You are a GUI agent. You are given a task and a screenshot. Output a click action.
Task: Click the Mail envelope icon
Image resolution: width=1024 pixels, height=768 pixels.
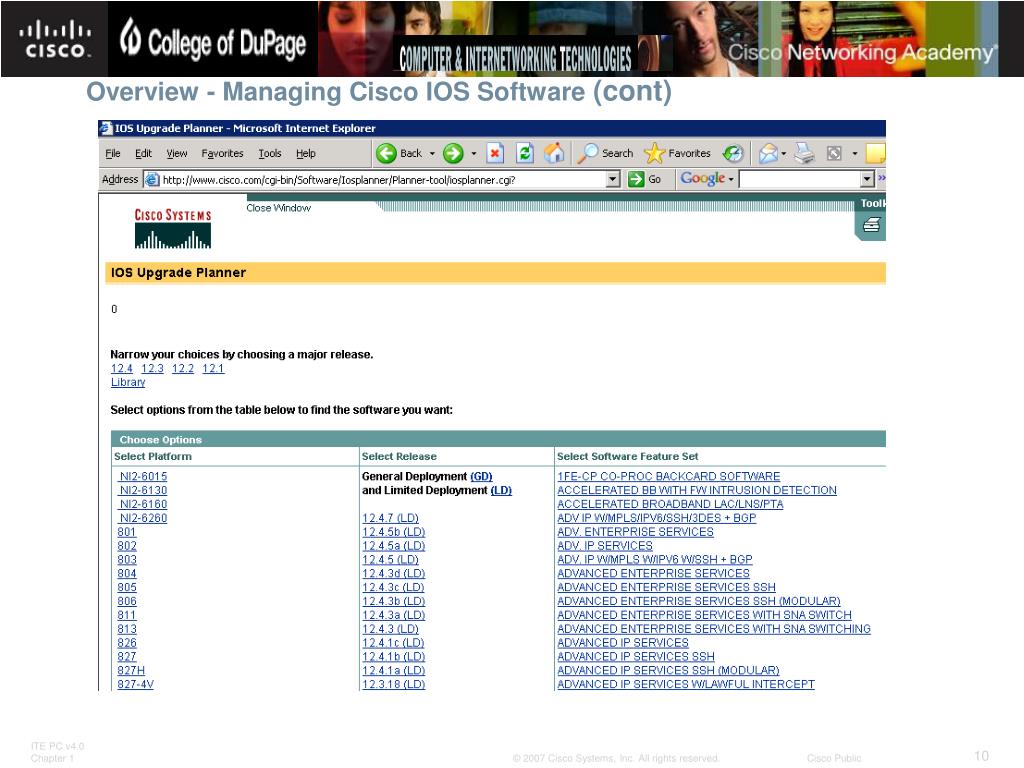coord(768,153)
